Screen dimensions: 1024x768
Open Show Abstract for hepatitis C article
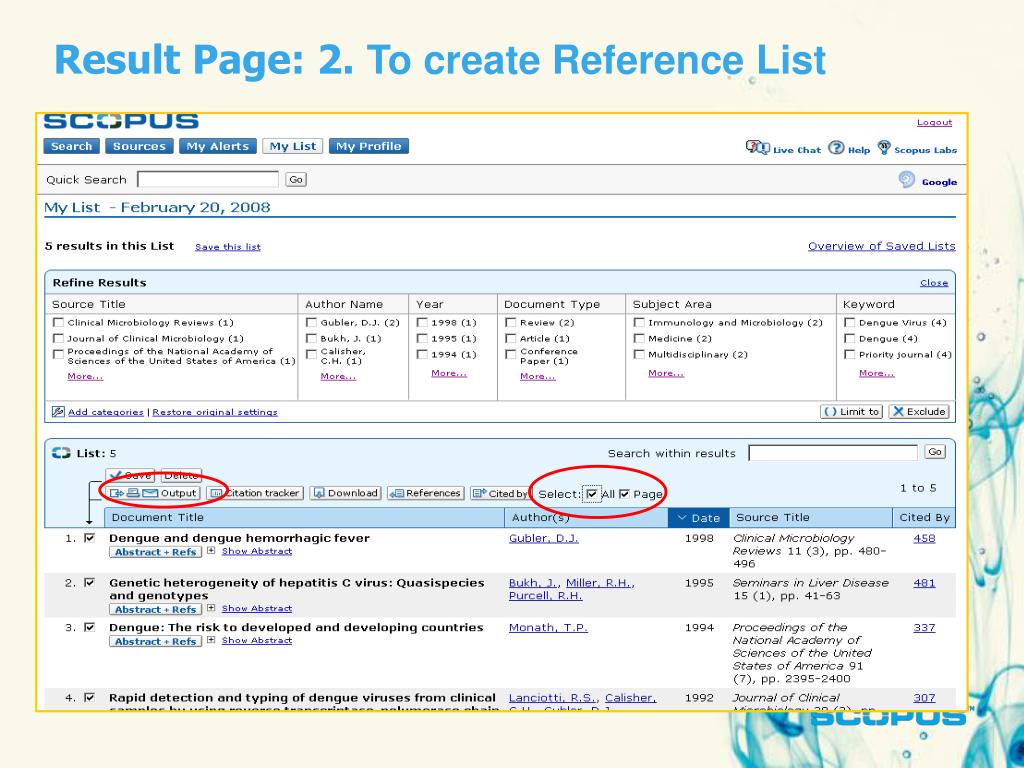257,608
